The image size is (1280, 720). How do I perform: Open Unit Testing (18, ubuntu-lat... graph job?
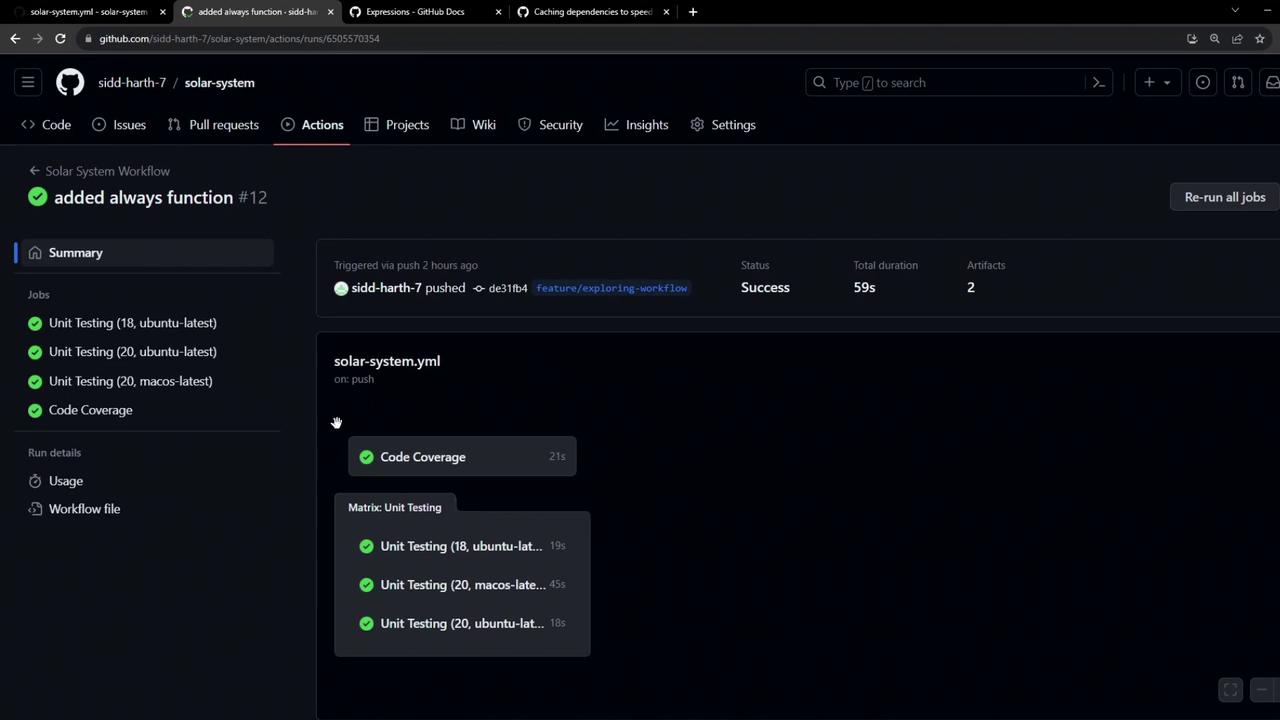pyautogui.click(x=462, y=546)
